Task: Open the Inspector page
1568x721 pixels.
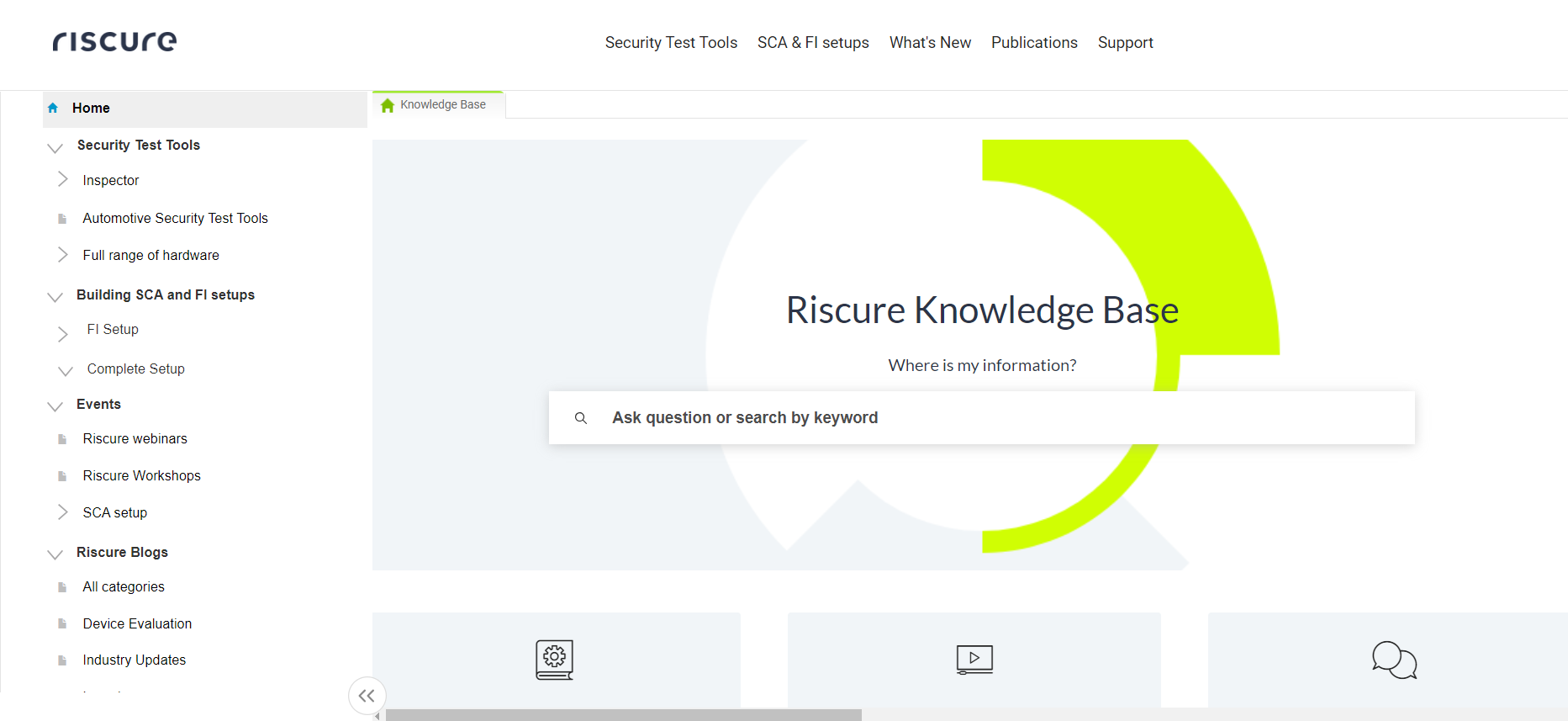Action: 111,181
